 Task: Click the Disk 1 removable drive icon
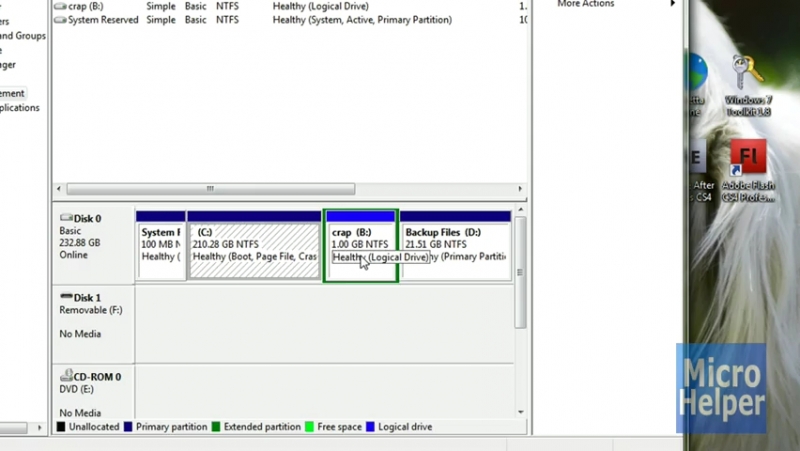click(66, 297)
